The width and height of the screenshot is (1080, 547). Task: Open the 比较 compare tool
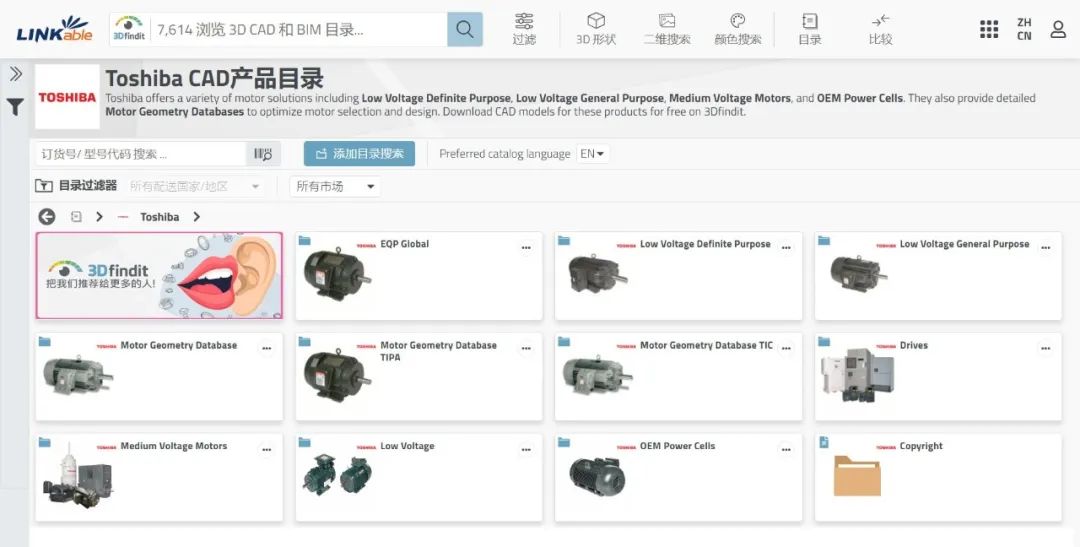click(880, 30)
